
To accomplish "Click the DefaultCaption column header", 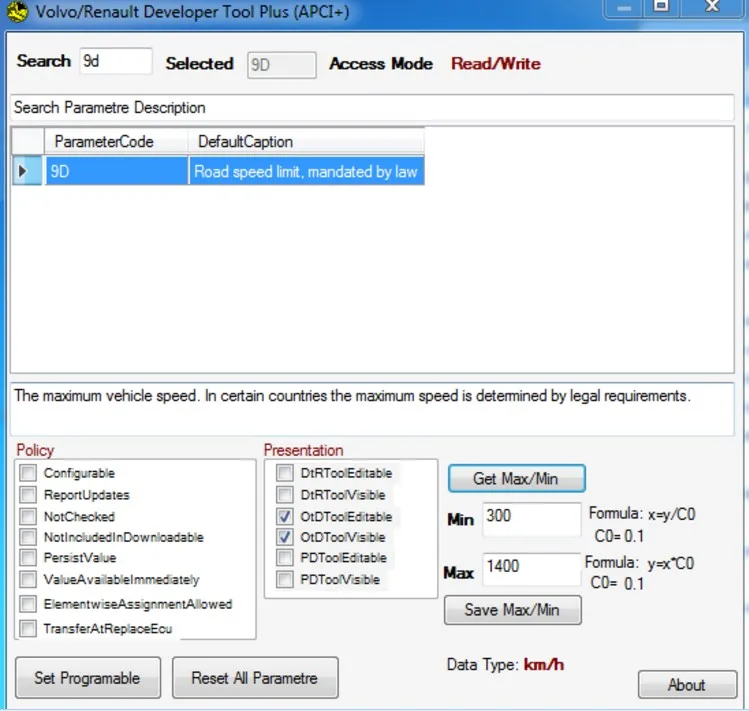I will point(306,142).
